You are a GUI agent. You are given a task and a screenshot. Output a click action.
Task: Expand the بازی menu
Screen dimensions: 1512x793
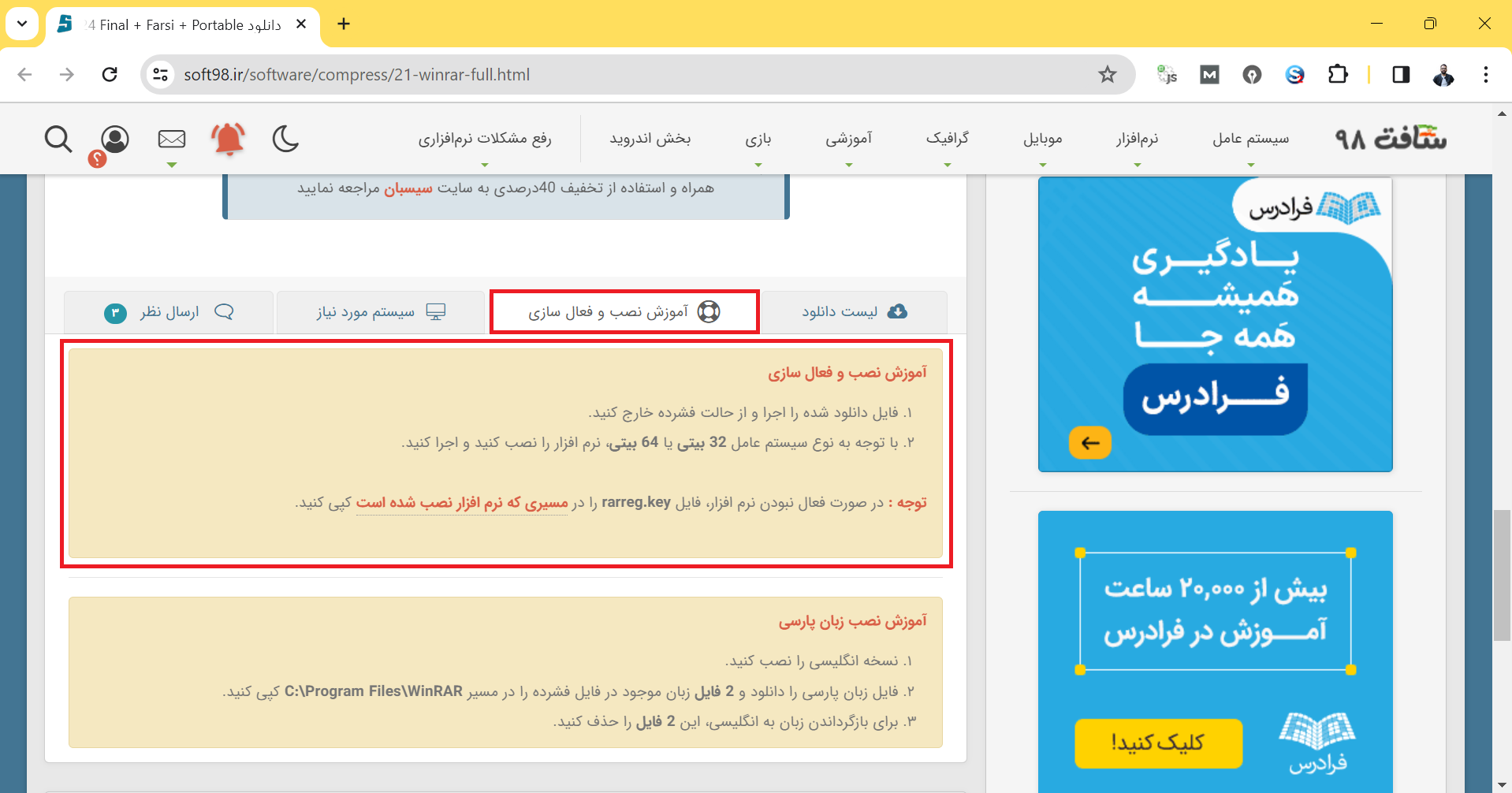758,140
